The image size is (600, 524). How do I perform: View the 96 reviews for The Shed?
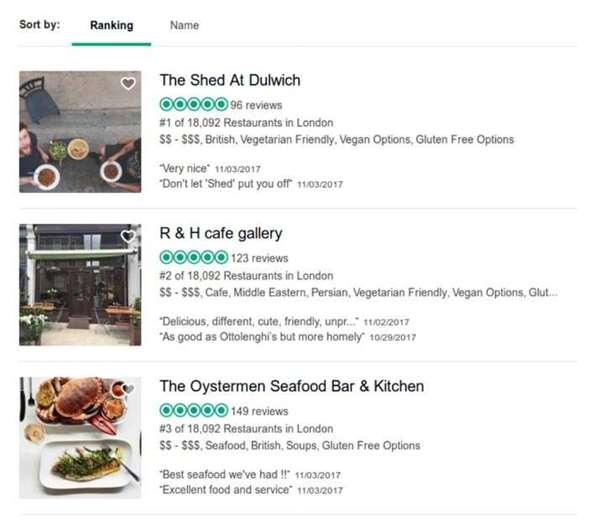[256, 105]
